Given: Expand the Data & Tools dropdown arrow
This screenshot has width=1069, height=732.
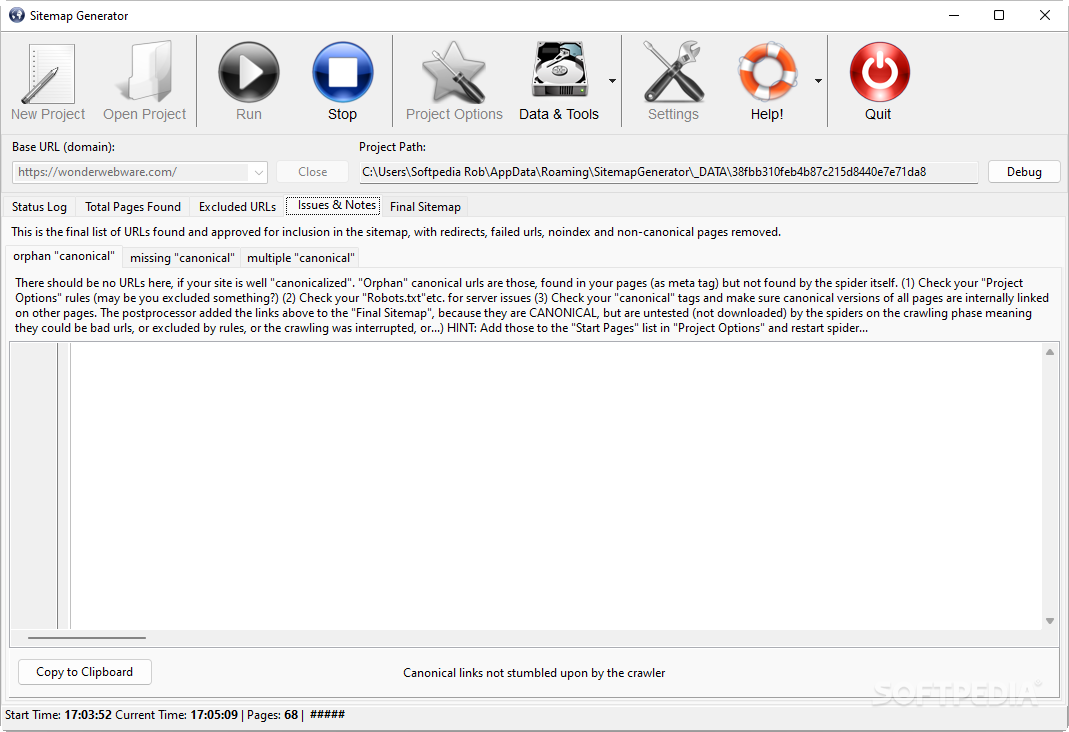Looking at the screenshot, I should (612, 81).
